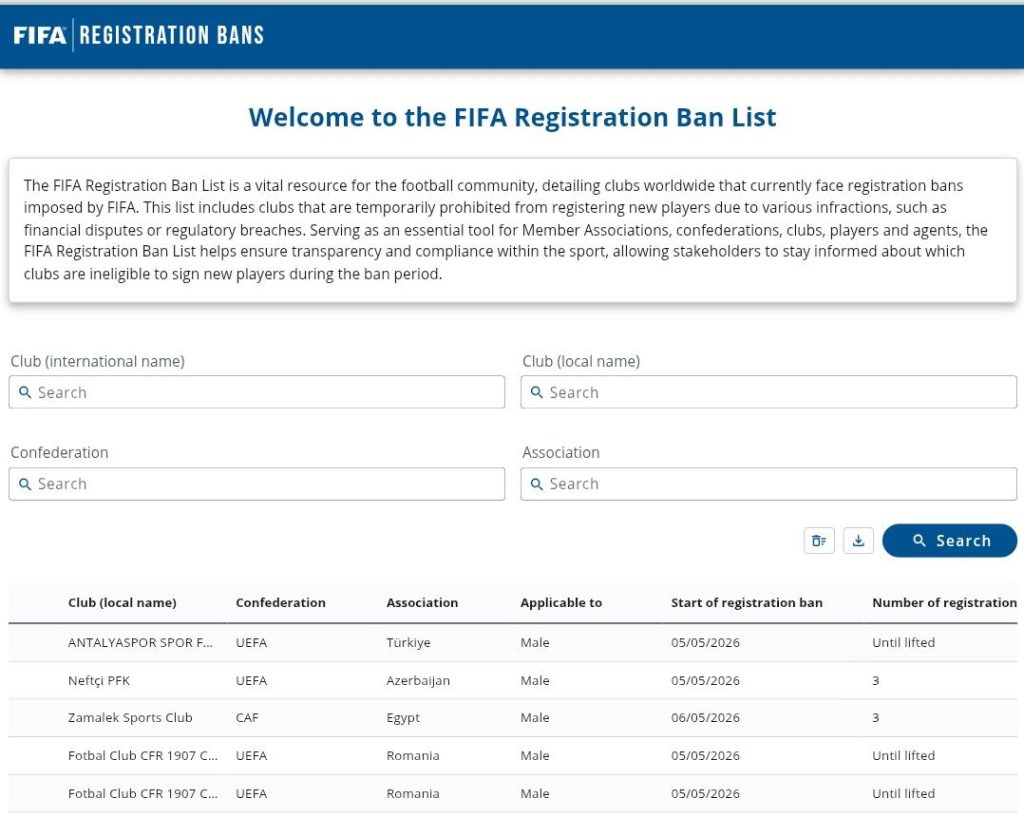Sort by Association column header
Image resolution: width=1024 pixels, height=817 pixels.
pos(422,603)
